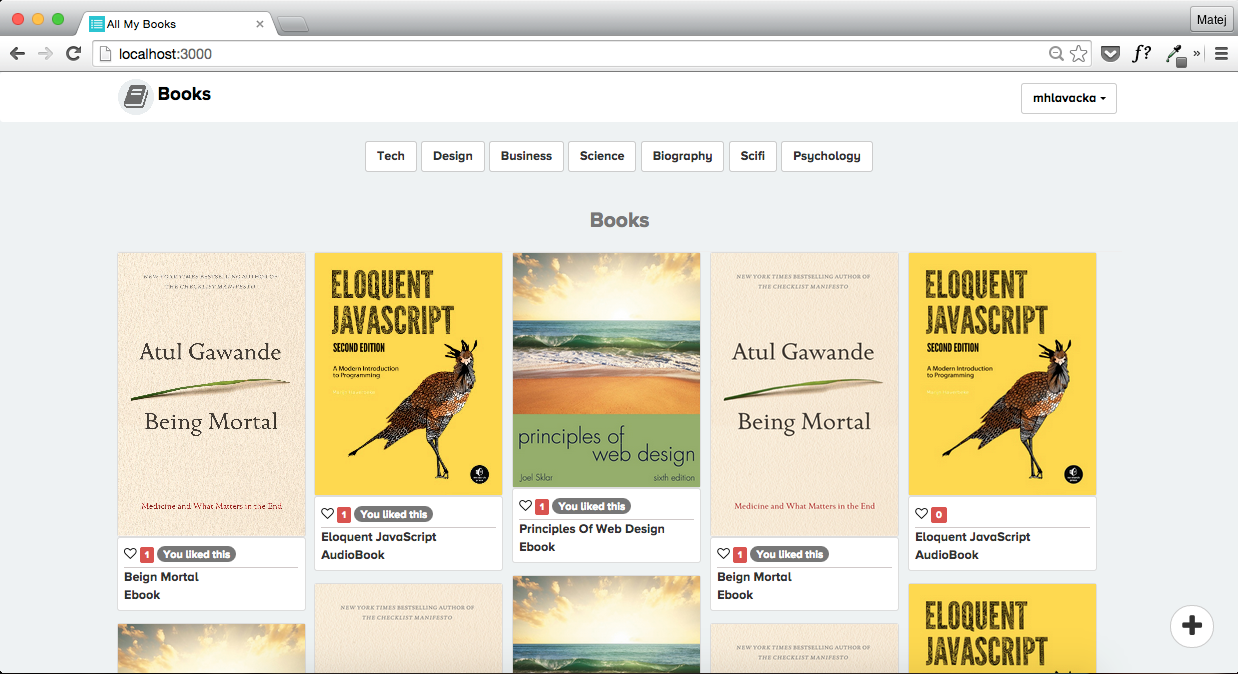Filter books by the Psychology category
This screenshot has width=1238, height=674.
point(827,156)
